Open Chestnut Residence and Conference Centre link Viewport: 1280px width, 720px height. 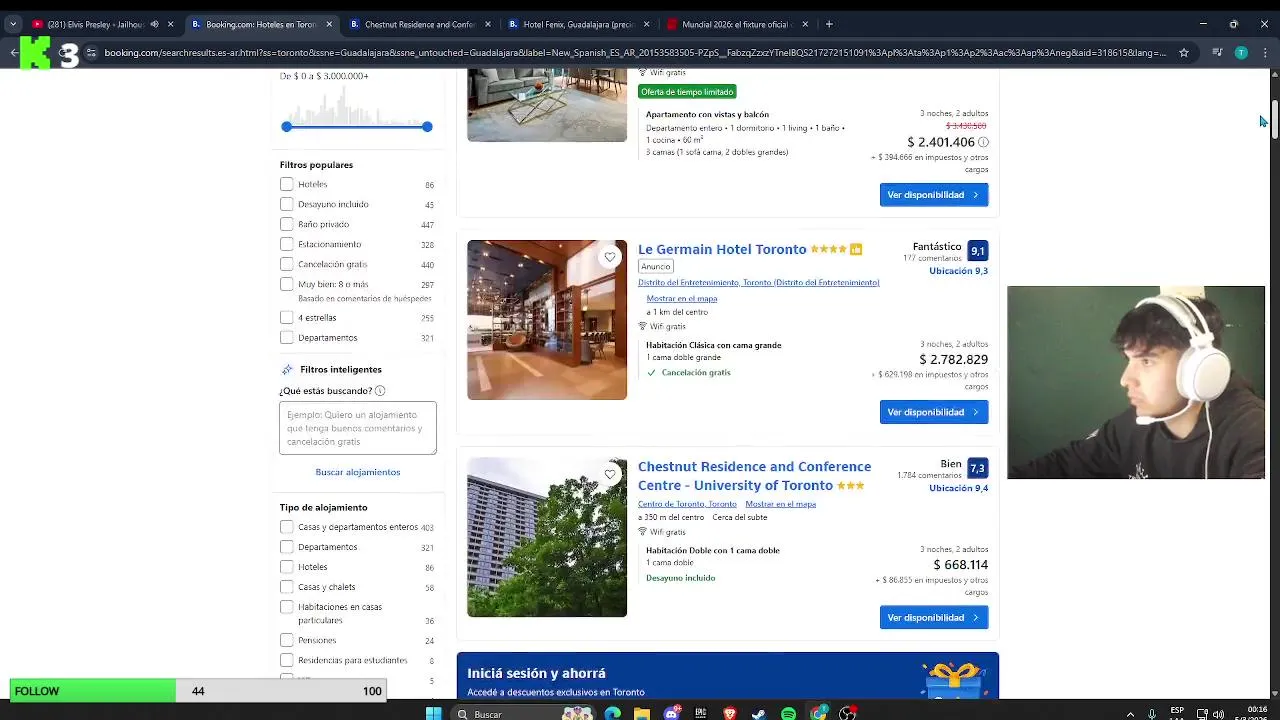pyautogui.click(x=754, y=476)
